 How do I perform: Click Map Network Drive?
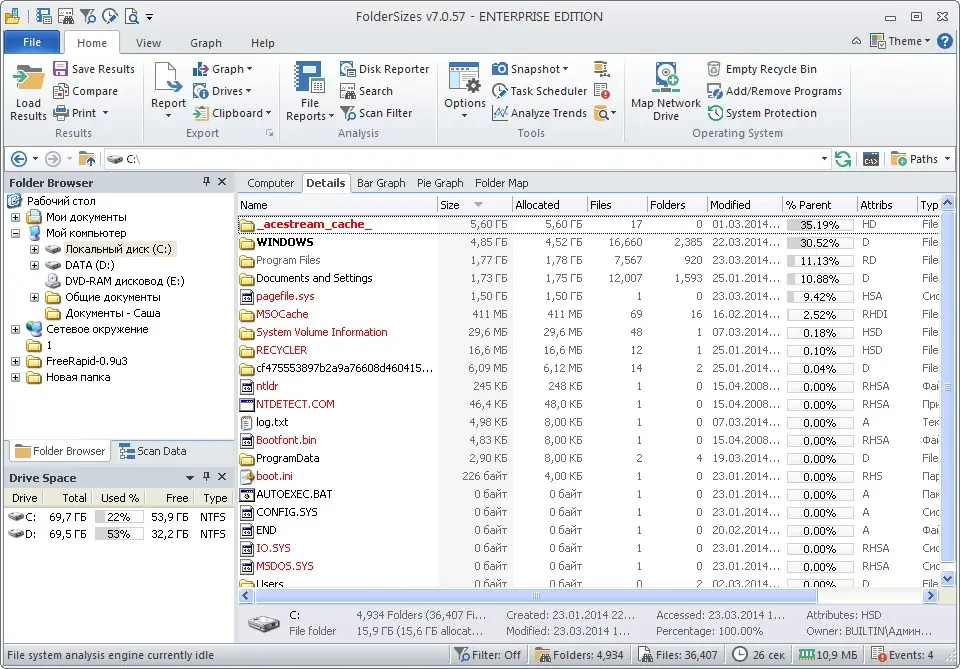tap(666, 92)
